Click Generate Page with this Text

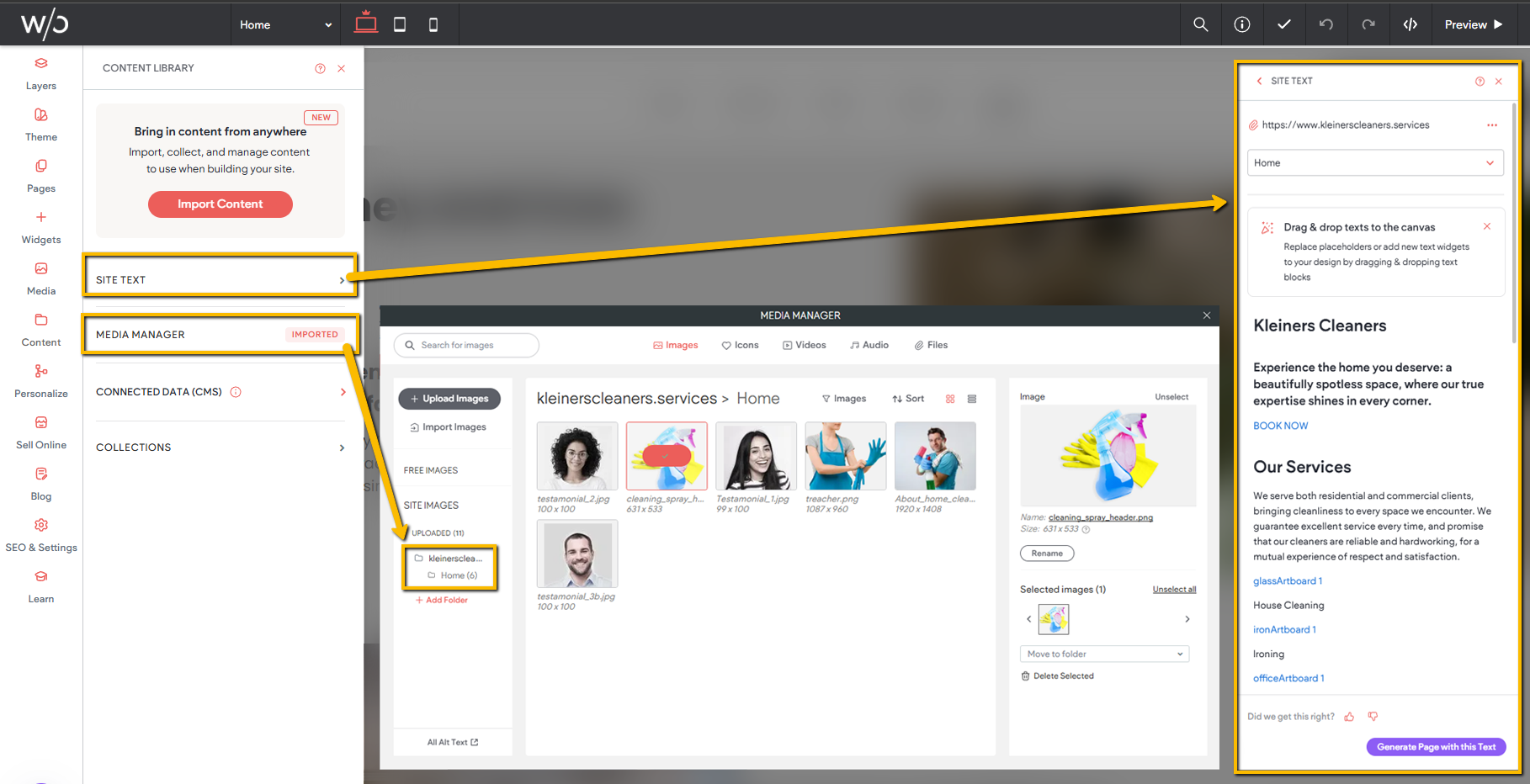click(1436, 747)
